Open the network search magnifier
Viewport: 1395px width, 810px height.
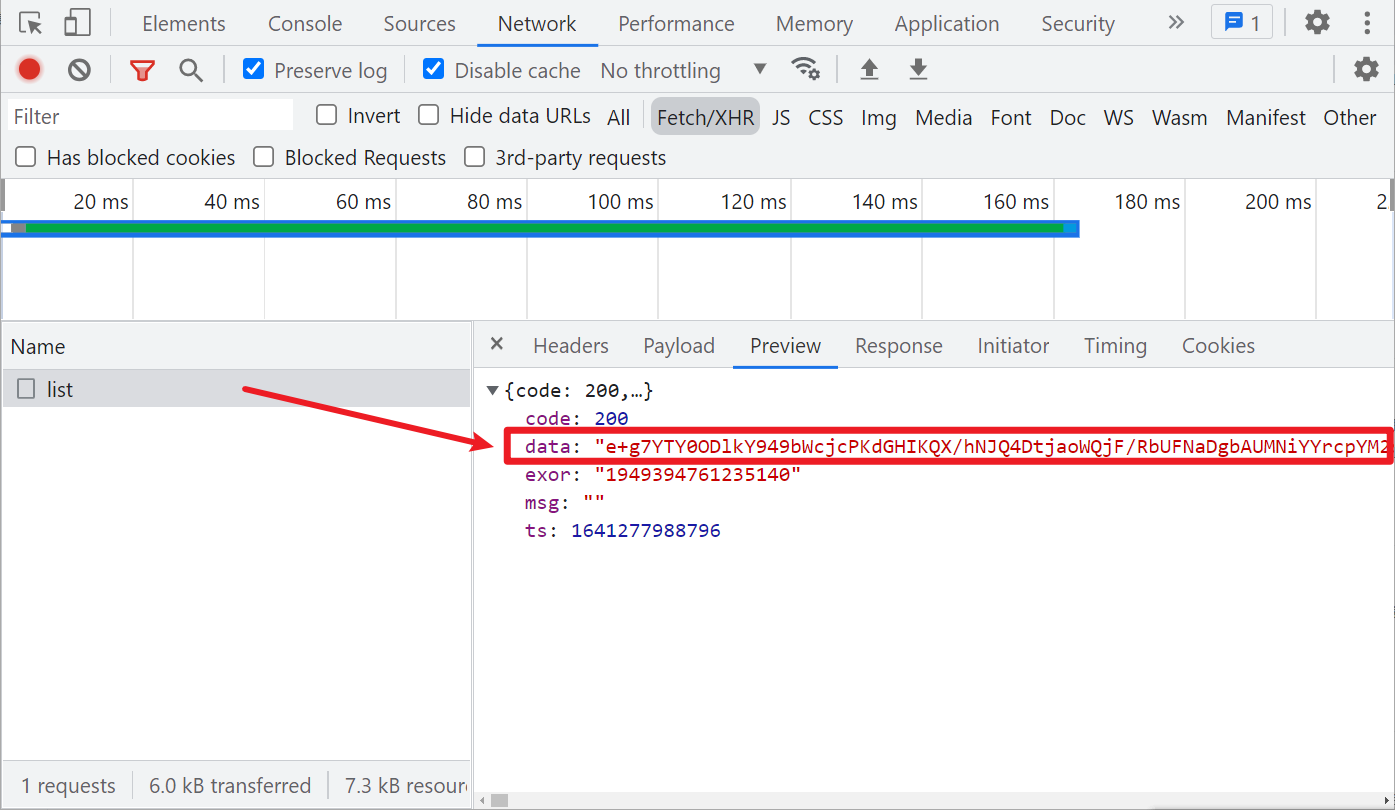[x=191, y=70]
